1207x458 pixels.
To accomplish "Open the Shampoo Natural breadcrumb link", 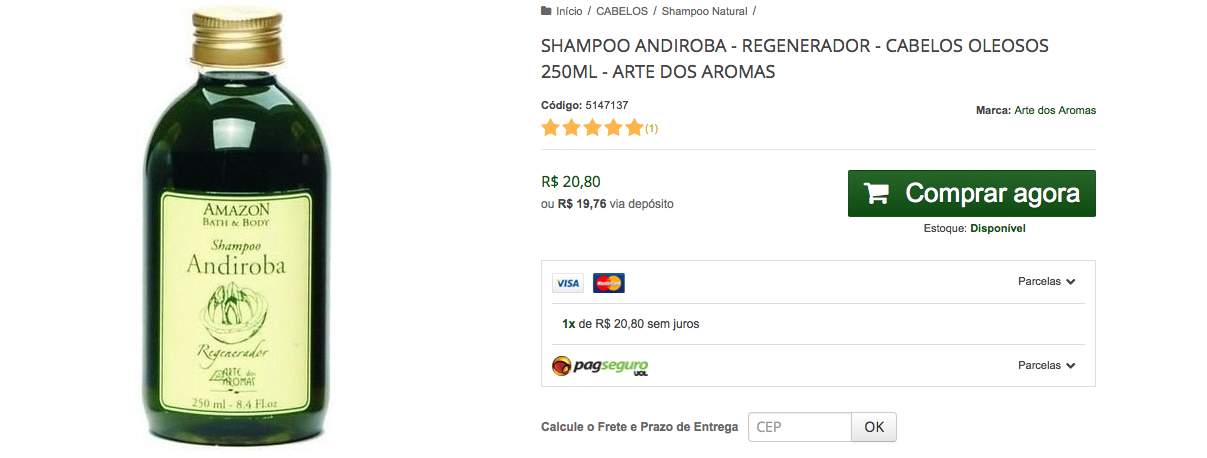I will [704, 11].
